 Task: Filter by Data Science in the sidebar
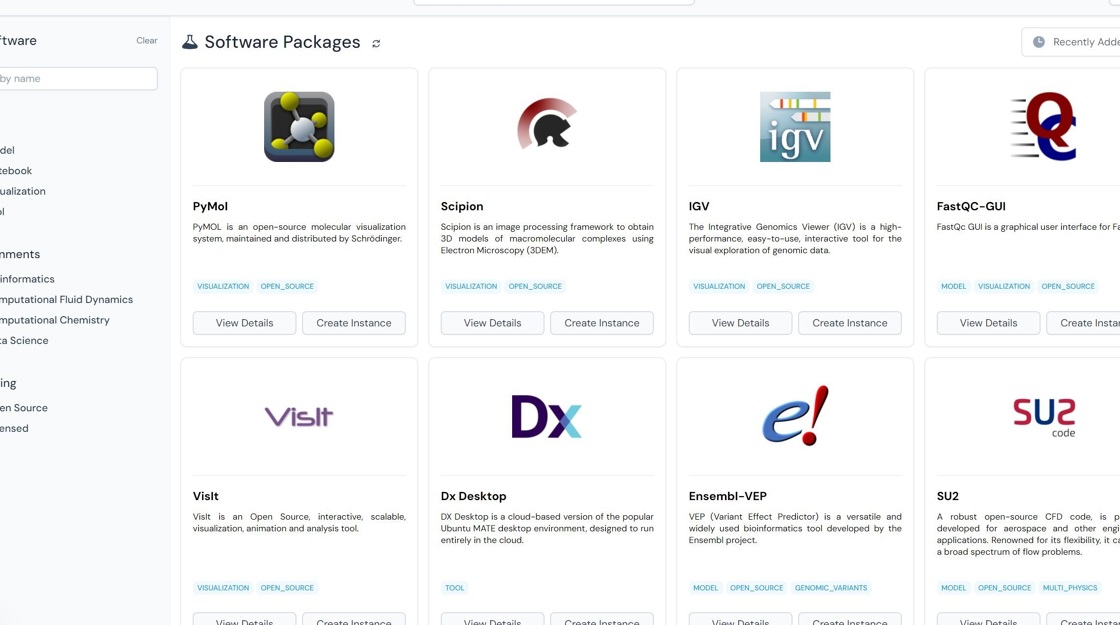pos(24,340)
